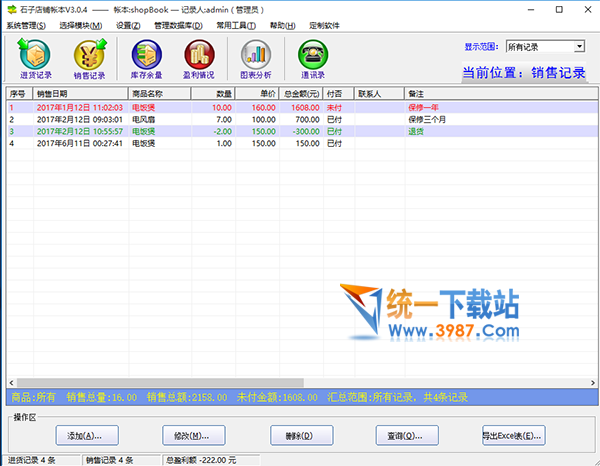This screenshot has width=600, height=466.
Task: Open the 进货记录 purchase records icon
Action: point(34,58)
